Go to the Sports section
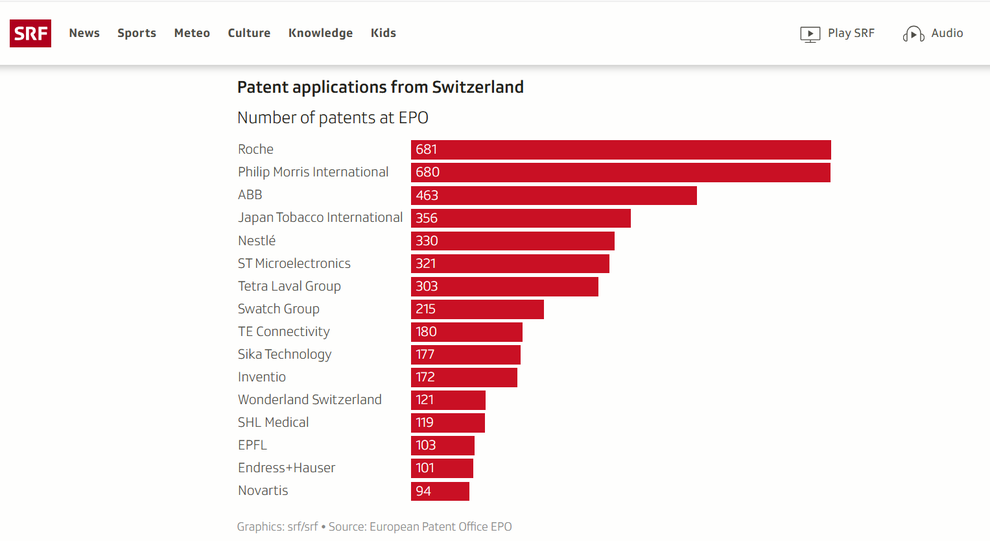The height and width of the screenshot is (541, 990). 137,33
